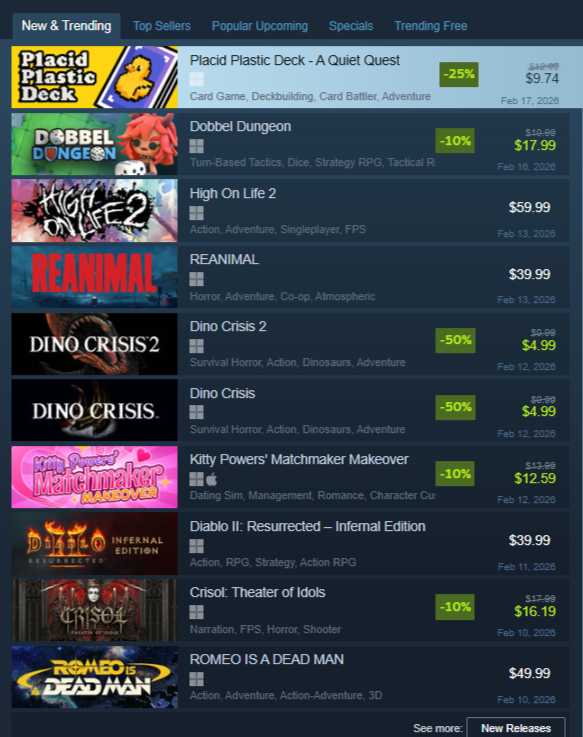Viewport: 583px width, 737px height.
Task: Click the REANIMAL capsule image
Action: tap(95, 277)
